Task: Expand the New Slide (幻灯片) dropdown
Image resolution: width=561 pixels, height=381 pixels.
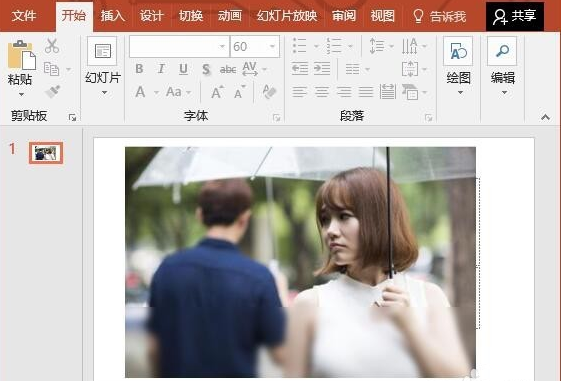Action: point(104,93)
